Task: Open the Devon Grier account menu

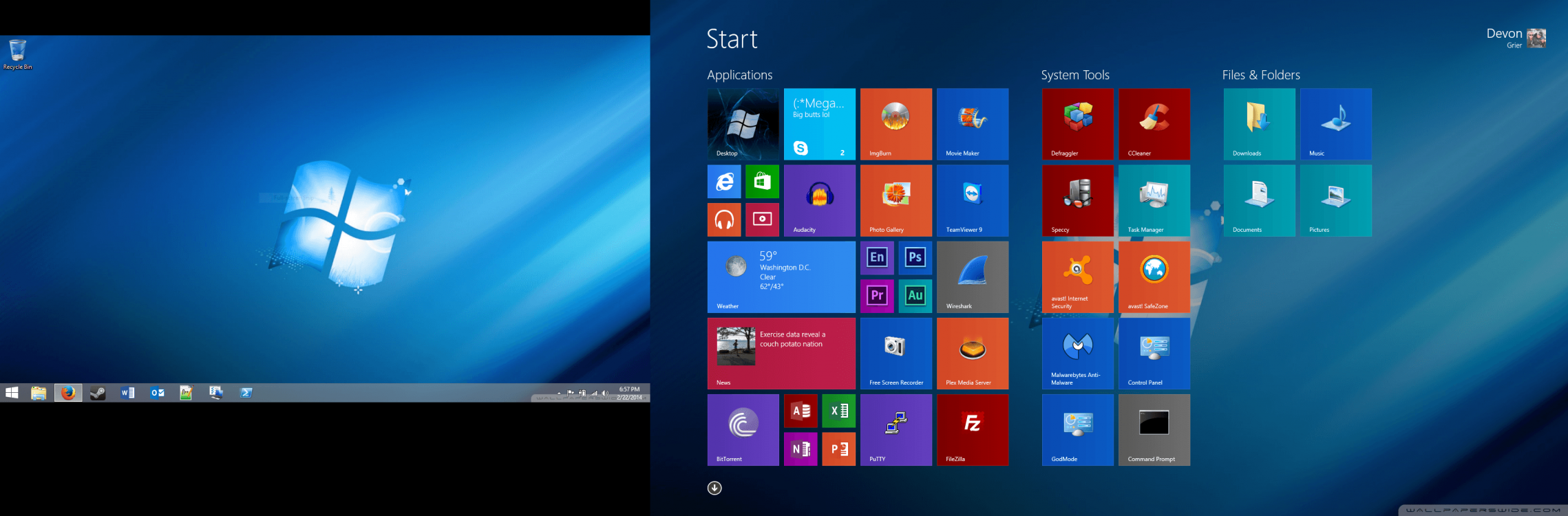Action: point(1516,38)
